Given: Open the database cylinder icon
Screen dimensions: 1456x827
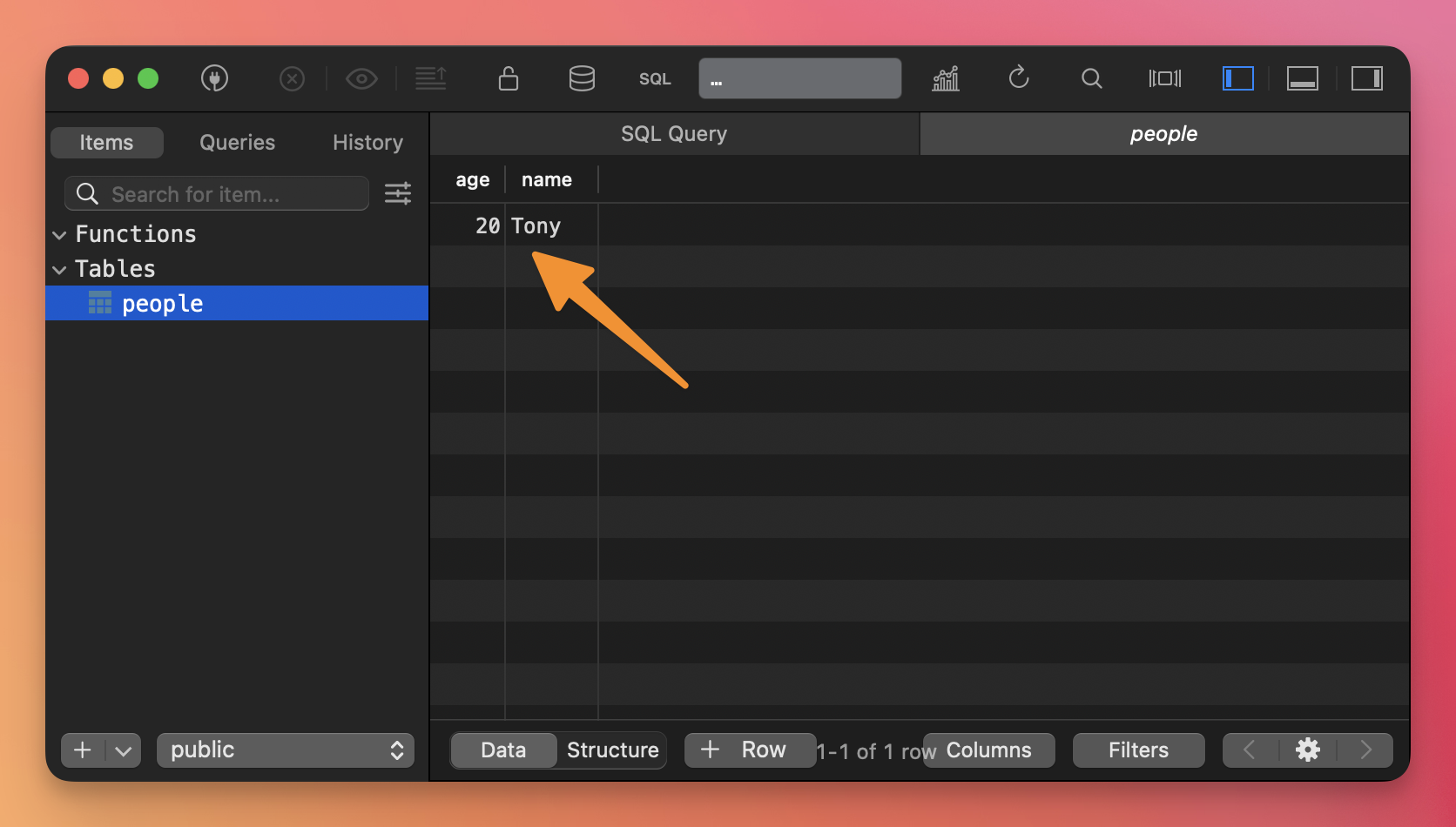Looking at the screenshot, I should (582, 78).
